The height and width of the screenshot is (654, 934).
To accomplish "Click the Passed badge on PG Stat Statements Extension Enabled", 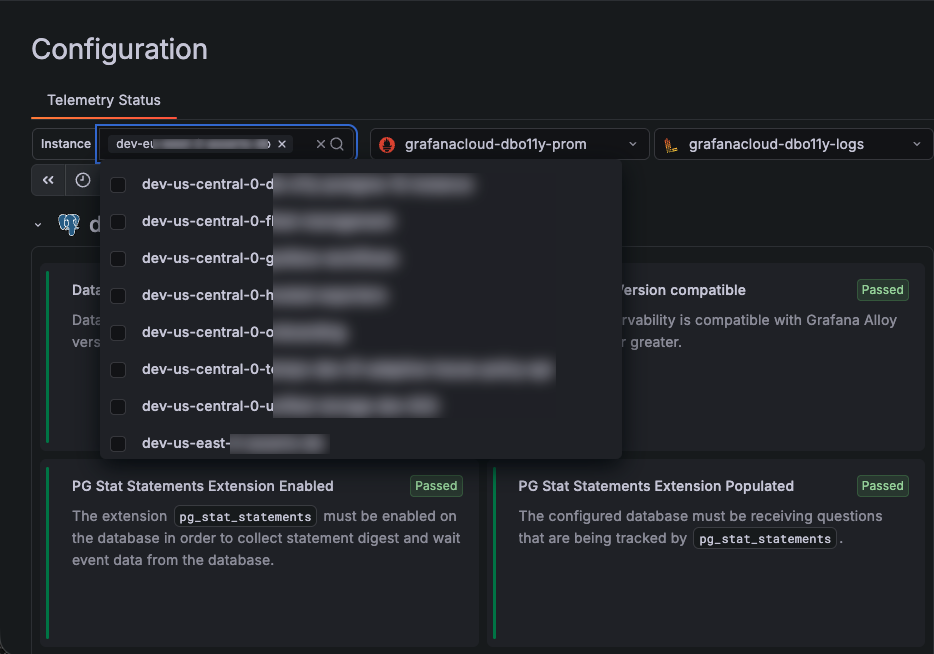I will (x=436, y=486).
